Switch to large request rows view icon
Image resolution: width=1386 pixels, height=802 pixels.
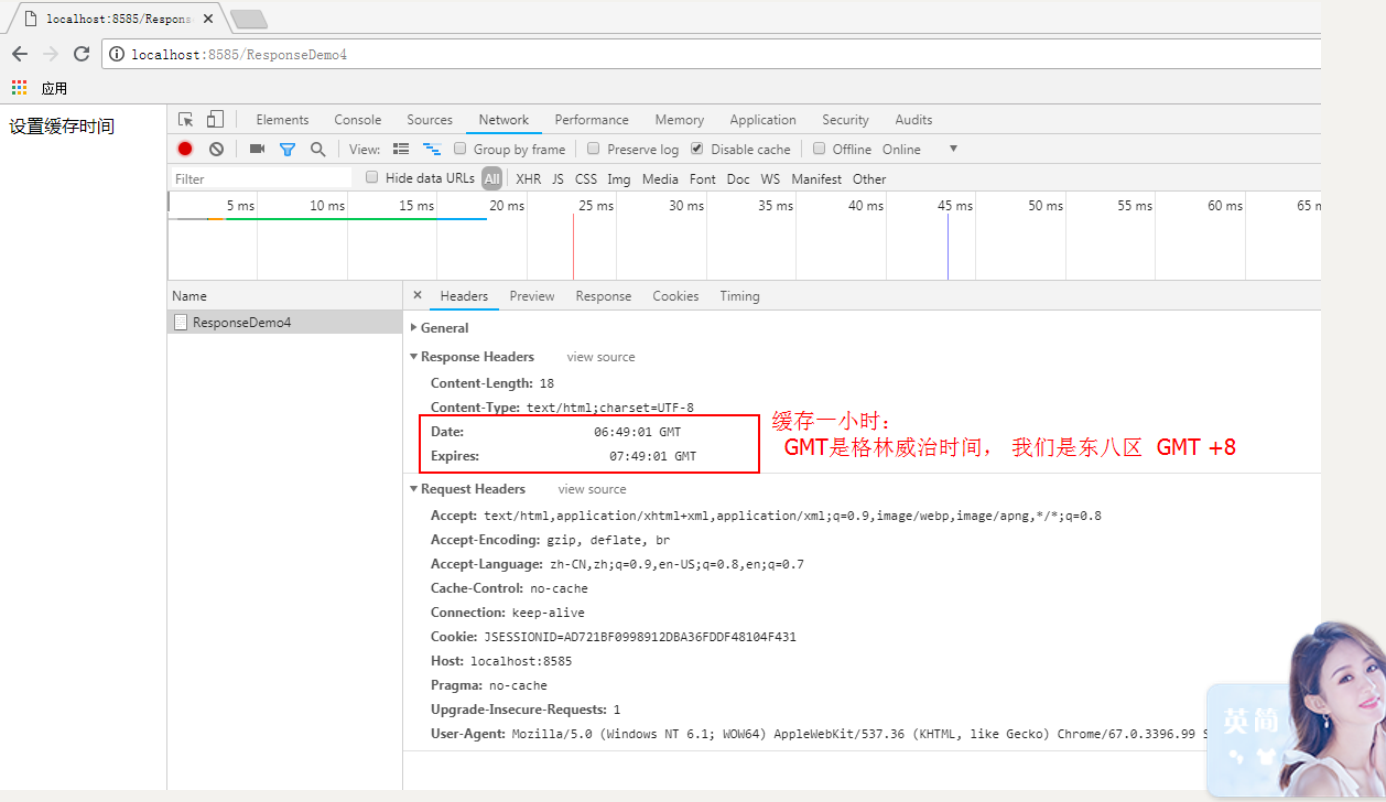401,149
